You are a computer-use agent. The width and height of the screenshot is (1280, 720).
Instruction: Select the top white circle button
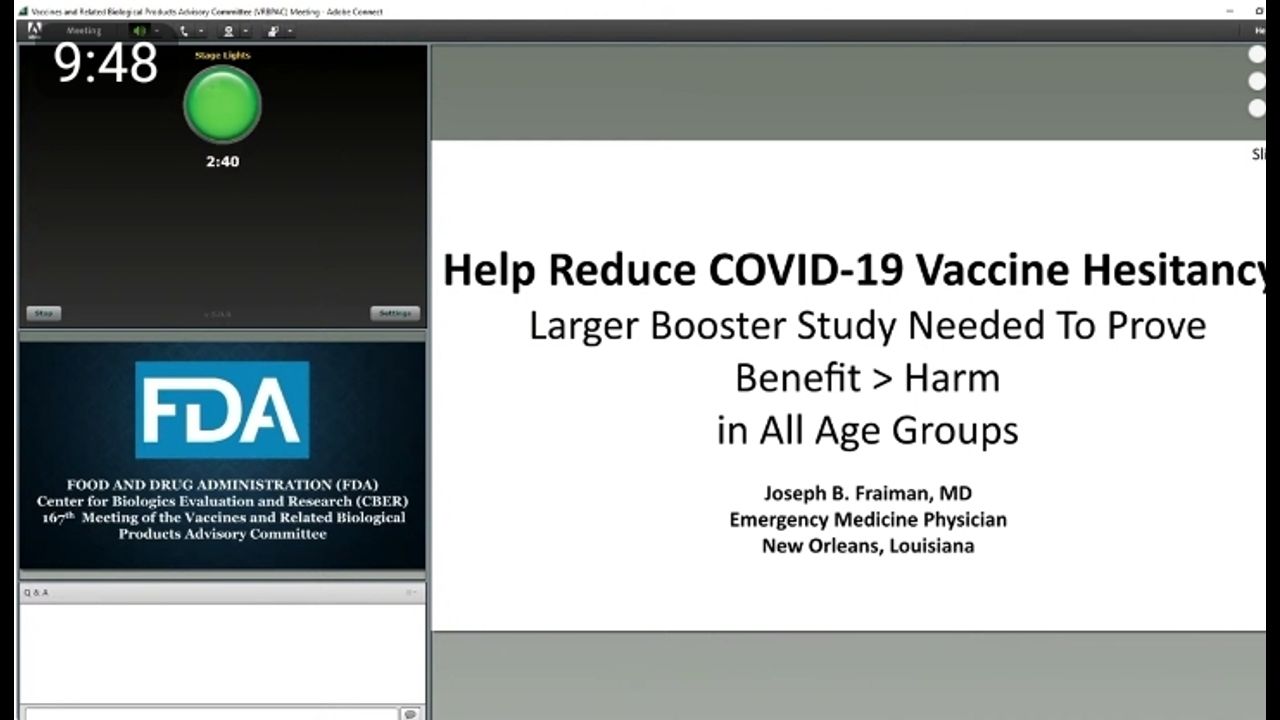pos(1257,55)
